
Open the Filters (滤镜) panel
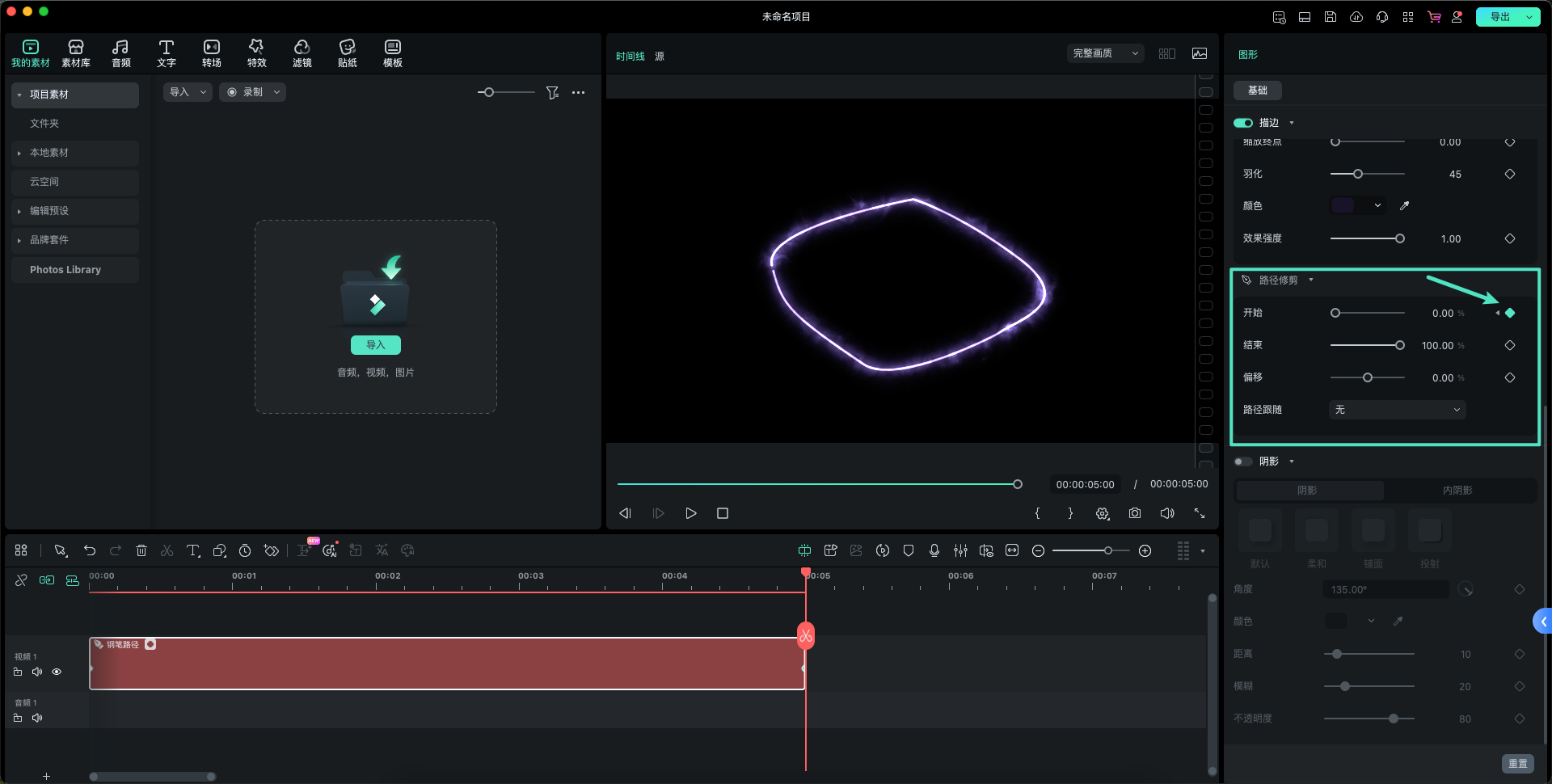(x=302, y=53)
